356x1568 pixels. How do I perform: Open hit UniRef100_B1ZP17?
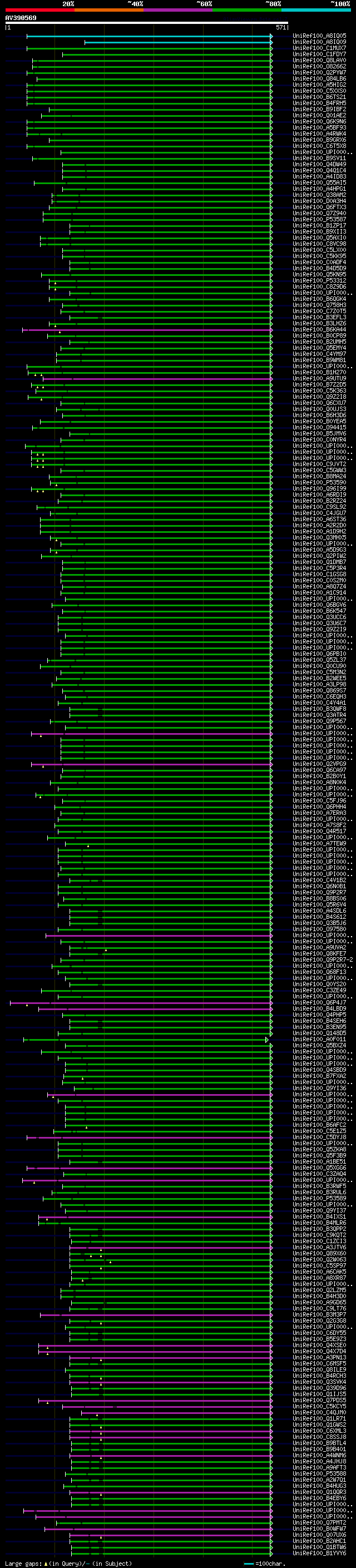(x=319, y=225)
